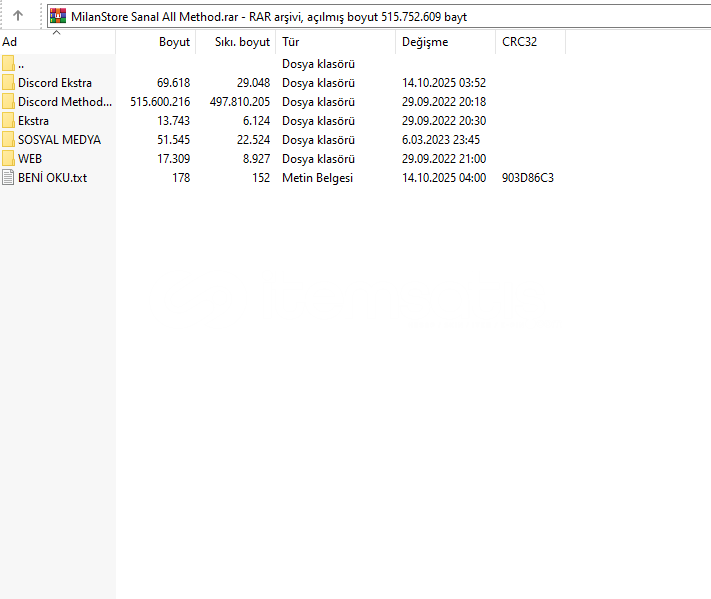Screen dimensions: 711x599
Task: Select the 'Discord Method...' row name
Action: 65,102
